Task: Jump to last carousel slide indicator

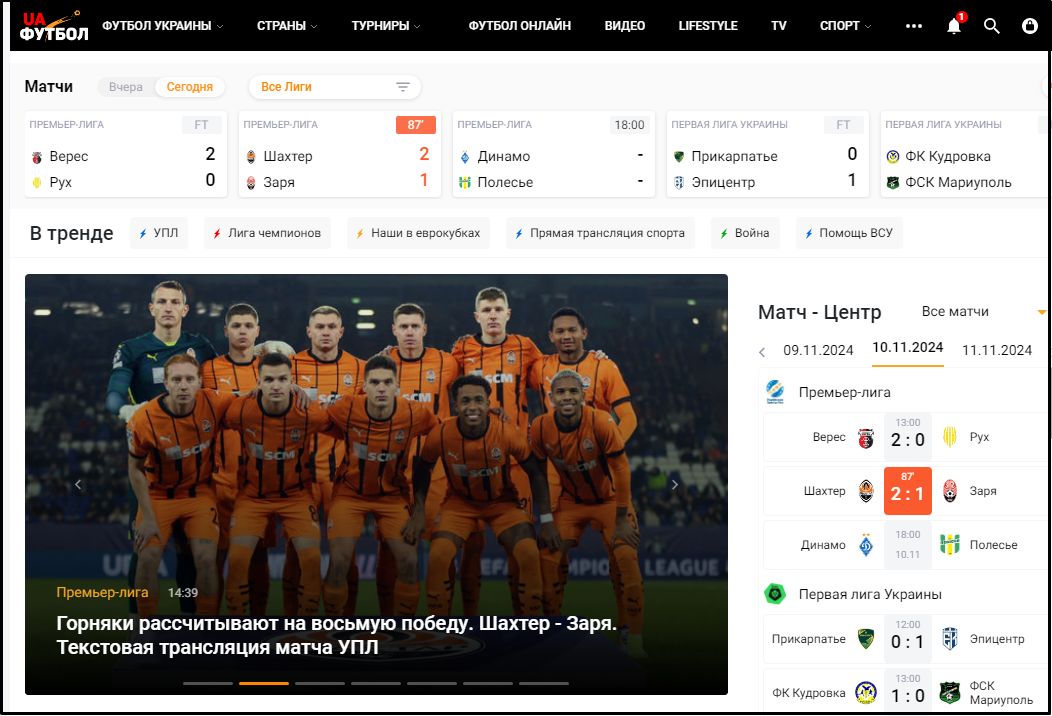Action: [544, 683]
